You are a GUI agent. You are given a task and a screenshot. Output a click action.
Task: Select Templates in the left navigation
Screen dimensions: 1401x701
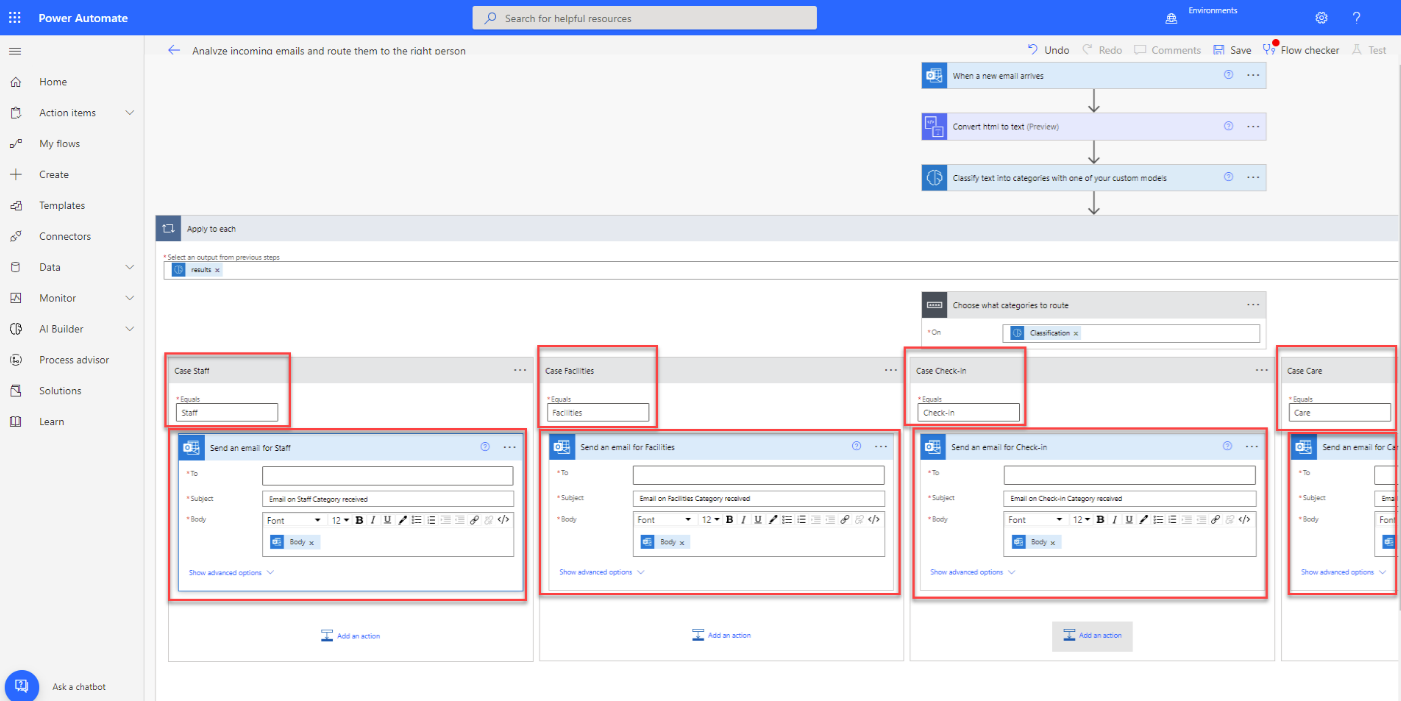pos(61,205)
